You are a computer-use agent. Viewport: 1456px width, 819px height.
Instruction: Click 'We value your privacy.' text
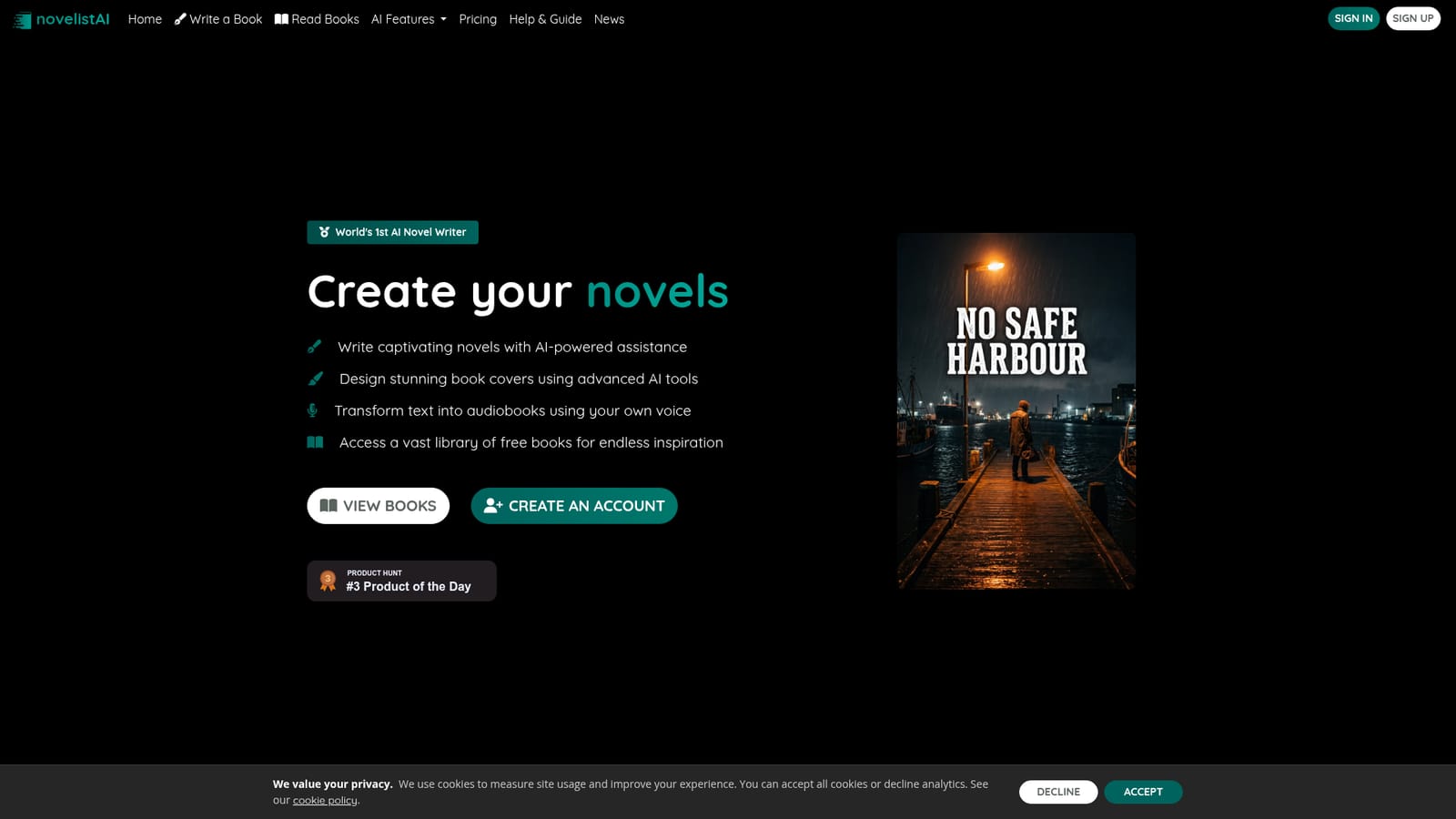[x=333, y=784]
